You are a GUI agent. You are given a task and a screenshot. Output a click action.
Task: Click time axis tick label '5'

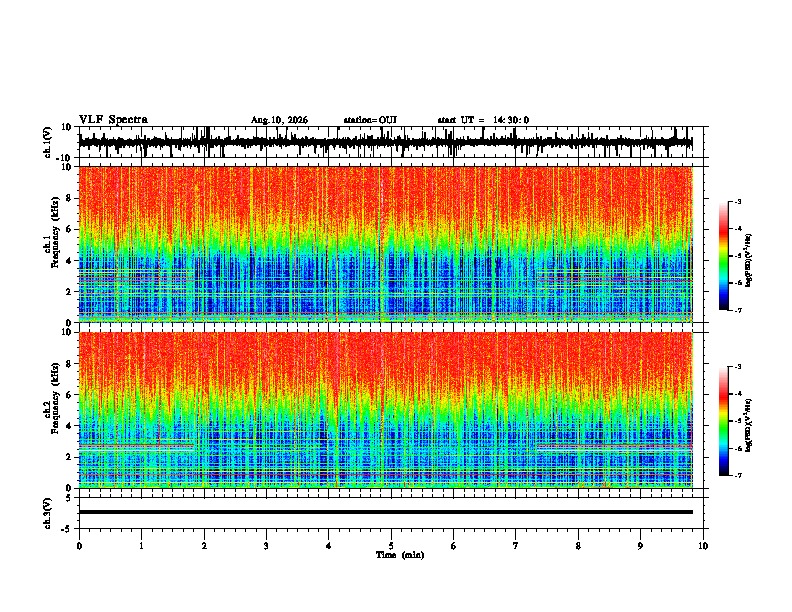391,546
